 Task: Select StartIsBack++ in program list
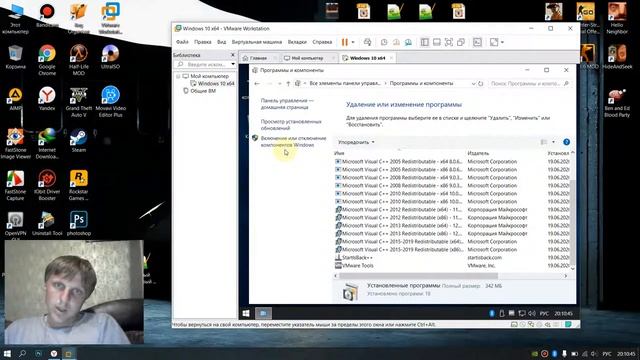pos(451,258)
